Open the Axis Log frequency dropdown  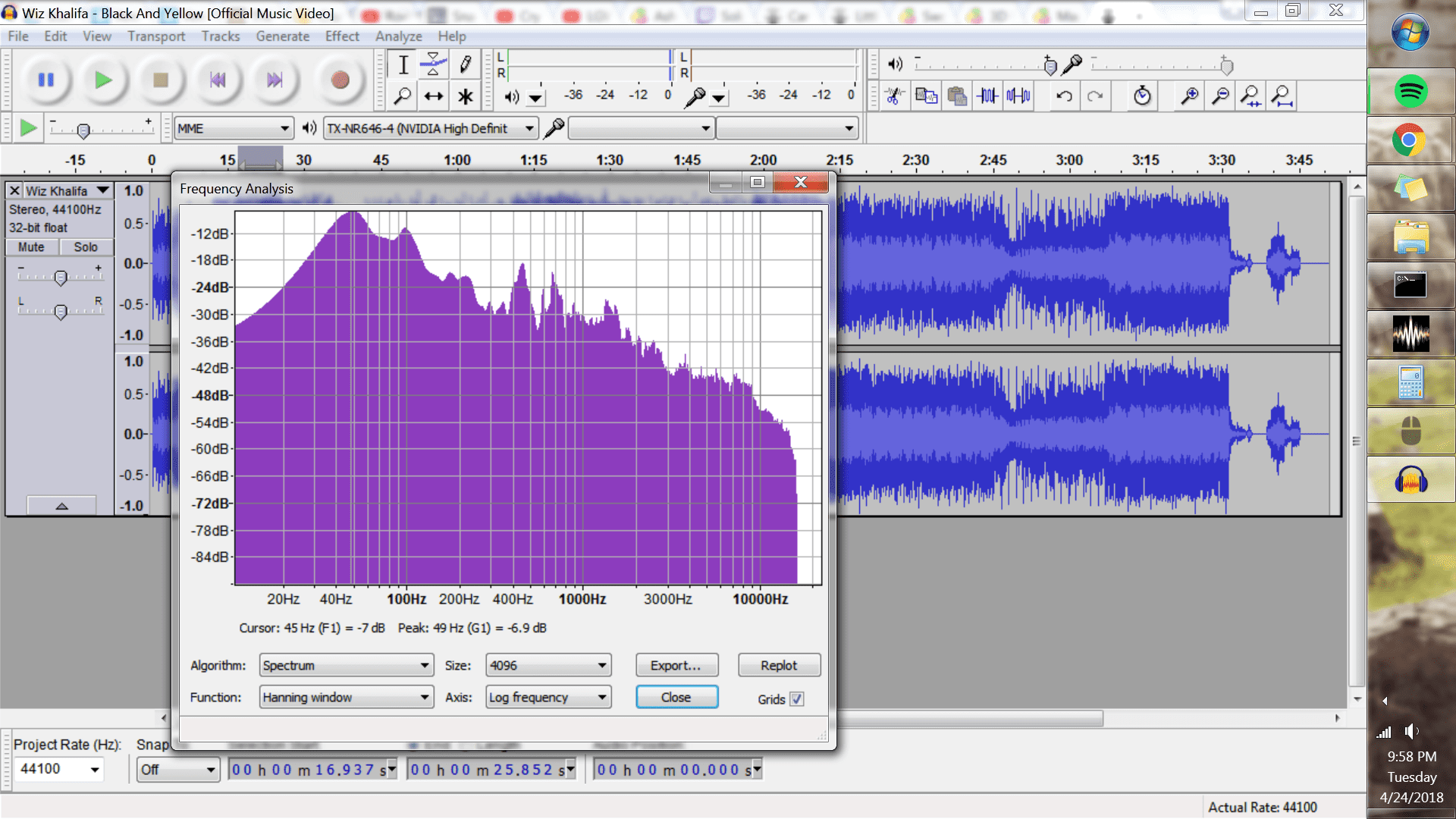pyautogui.click(x=548, y=697)
